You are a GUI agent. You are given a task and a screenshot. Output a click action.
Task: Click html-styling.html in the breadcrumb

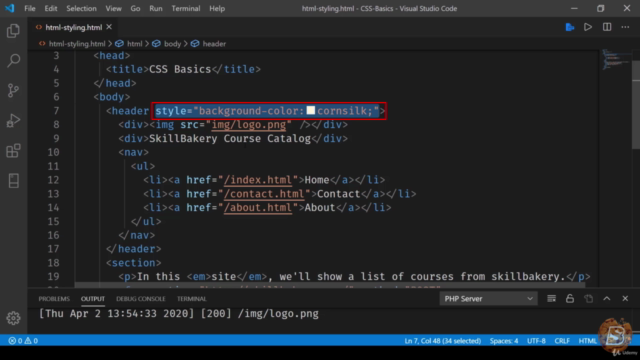(x=77, y=44)
